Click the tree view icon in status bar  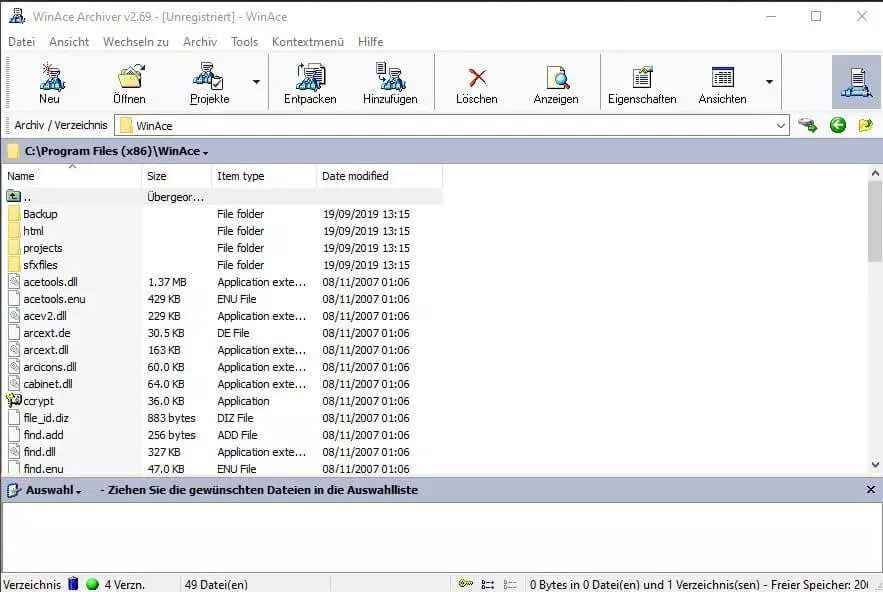click(x=488, y=584)
